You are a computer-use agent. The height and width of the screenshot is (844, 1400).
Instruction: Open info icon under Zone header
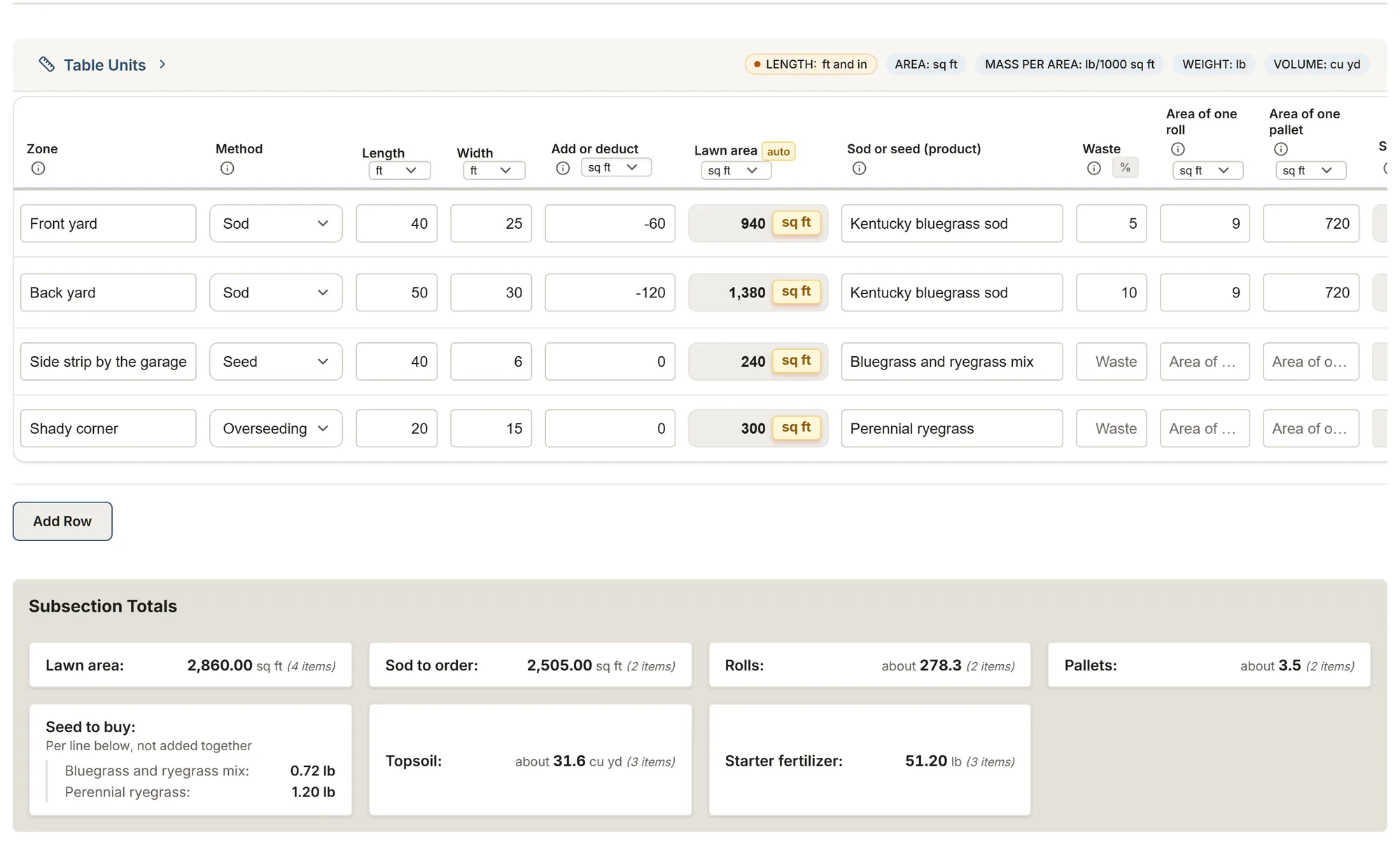coord(38,168)
